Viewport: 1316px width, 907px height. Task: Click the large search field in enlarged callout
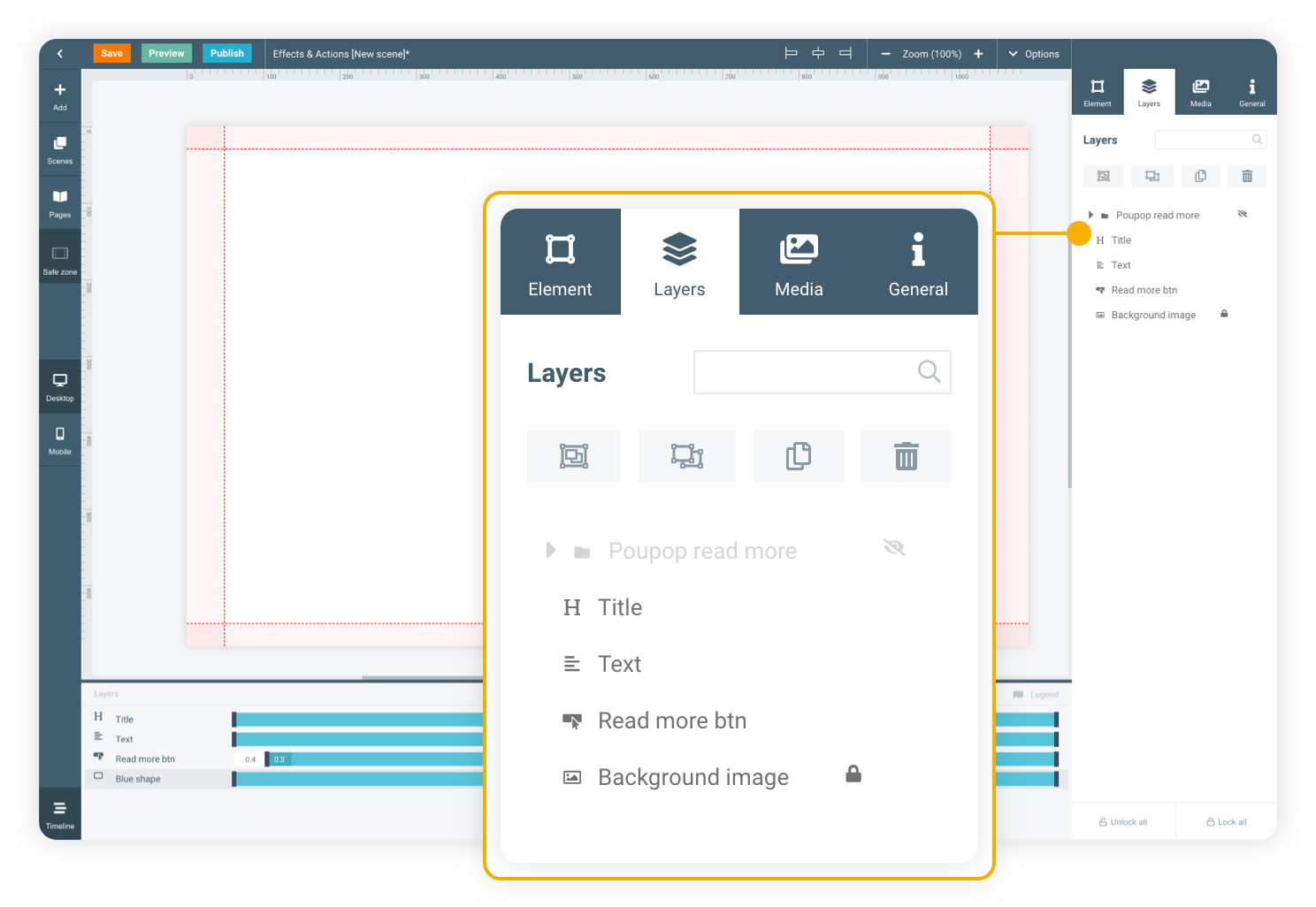(x=822, y=372)
